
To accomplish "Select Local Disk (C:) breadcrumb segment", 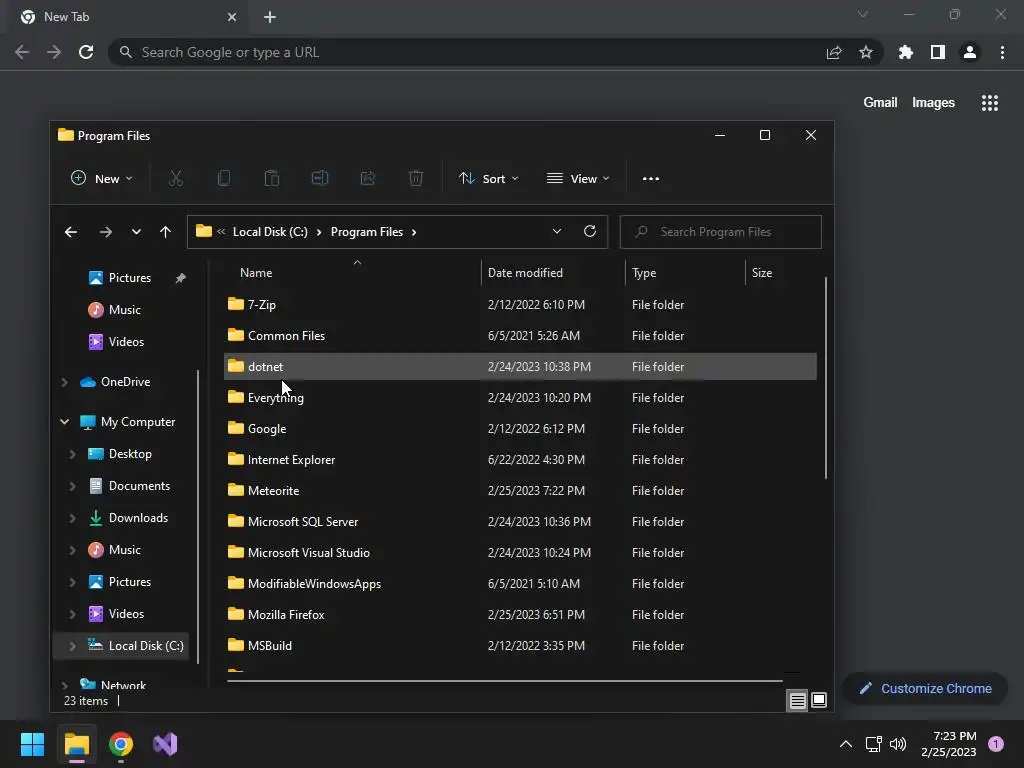I will coord(270,232).
